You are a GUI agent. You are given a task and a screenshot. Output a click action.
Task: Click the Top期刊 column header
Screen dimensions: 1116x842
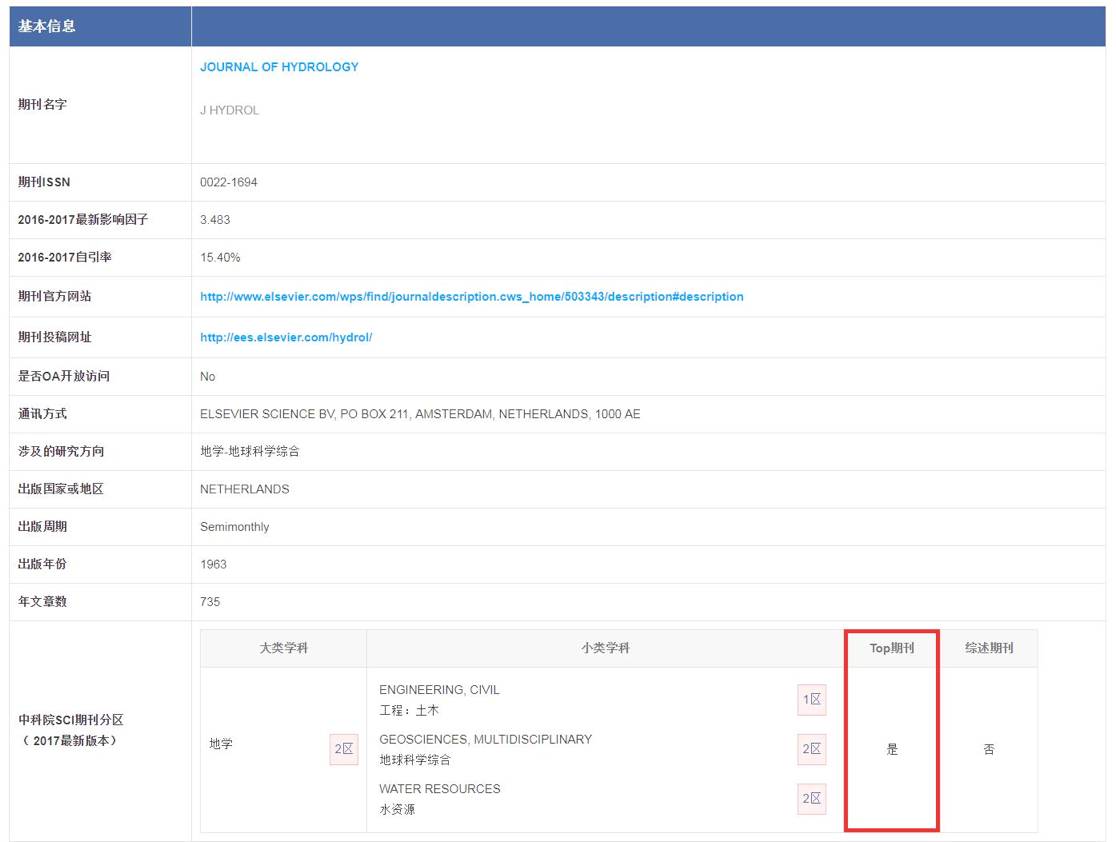pyautogui.click(x=890, y=648)
